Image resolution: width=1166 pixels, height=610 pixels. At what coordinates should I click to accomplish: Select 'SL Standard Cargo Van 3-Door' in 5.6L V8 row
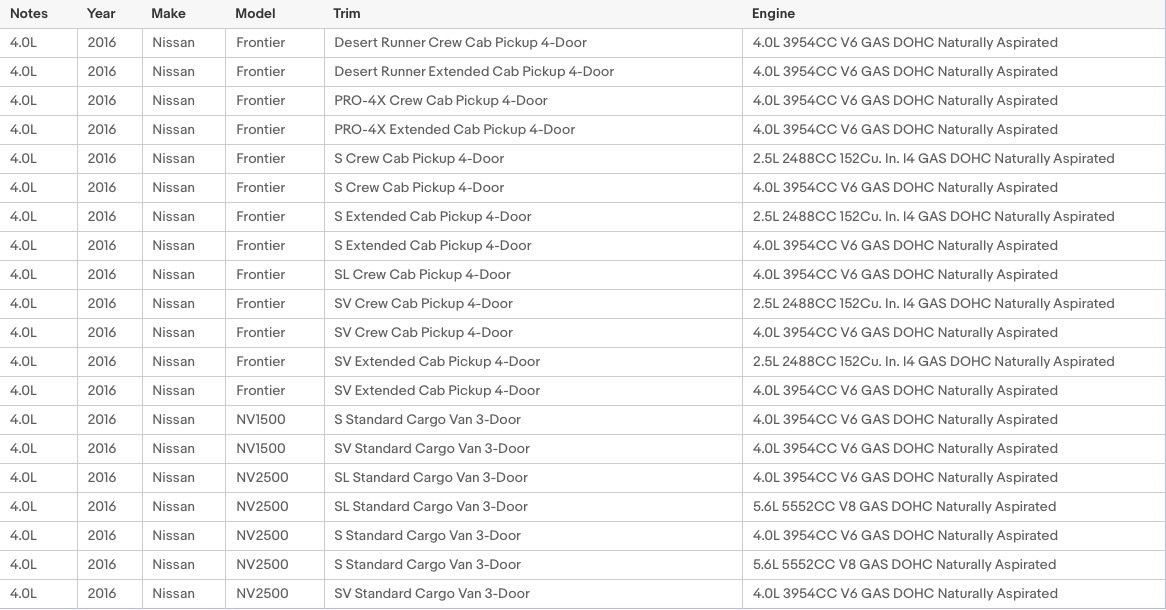pyautogui.click(x=431, y=507)
